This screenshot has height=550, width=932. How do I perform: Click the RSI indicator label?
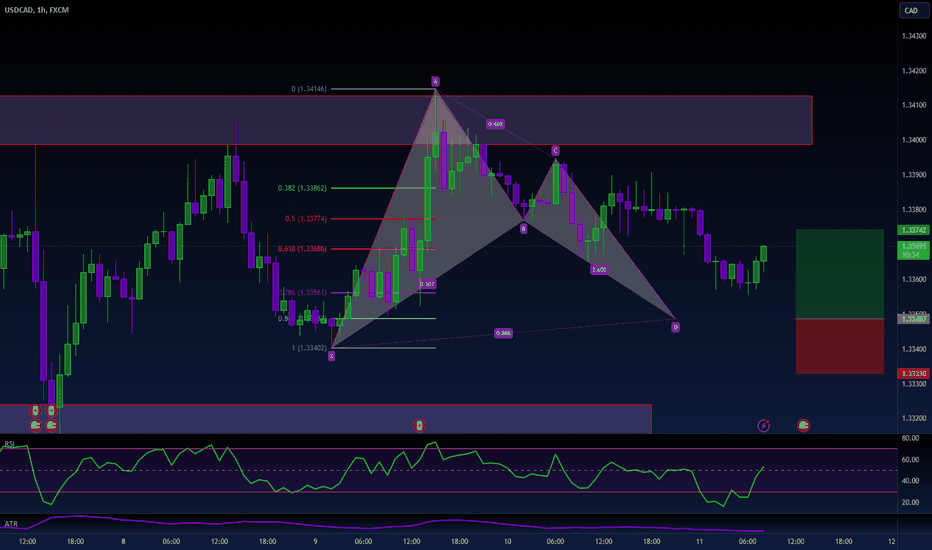click(10, 444)
